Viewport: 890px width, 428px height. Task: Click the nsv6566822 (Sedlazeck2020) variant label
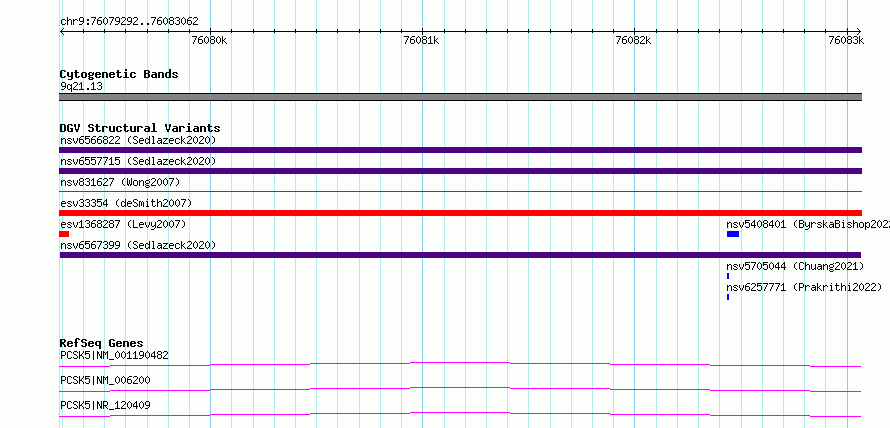pos(138,140)
